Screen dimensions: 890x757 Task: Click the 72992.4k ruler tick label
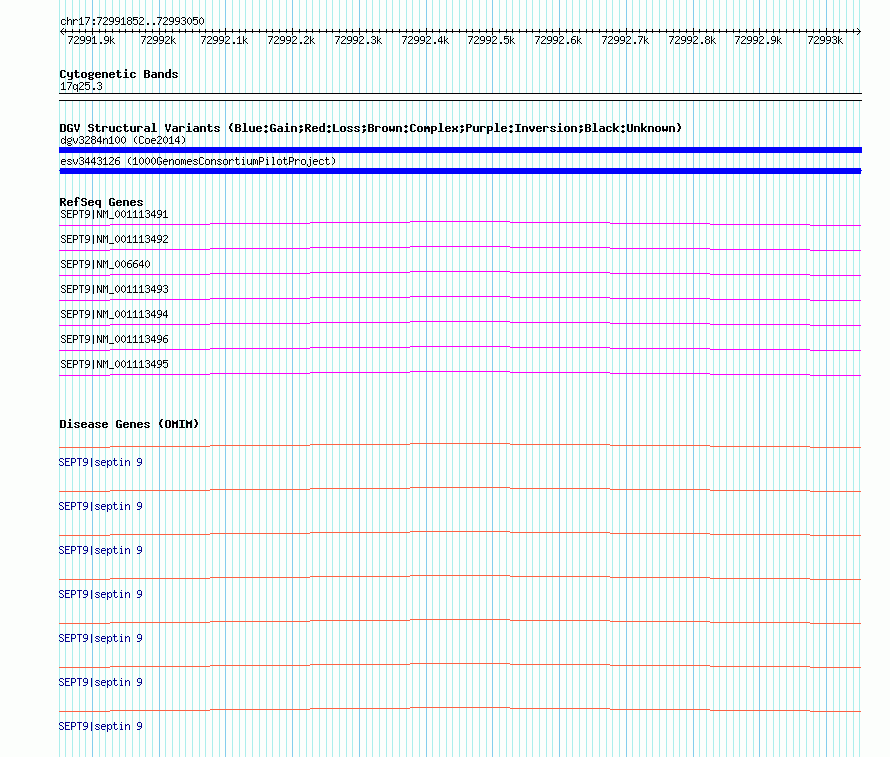pos(425,40)
